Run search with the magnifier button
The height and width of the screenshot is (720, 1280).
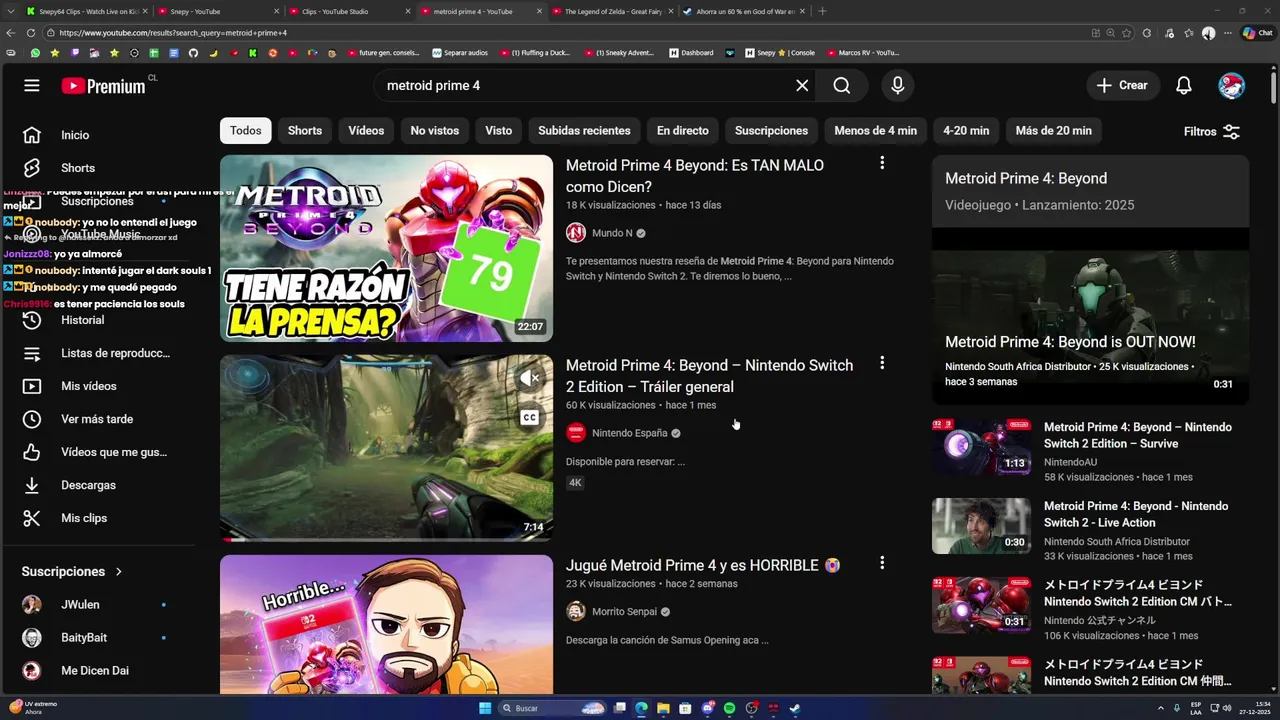point(842,86)
